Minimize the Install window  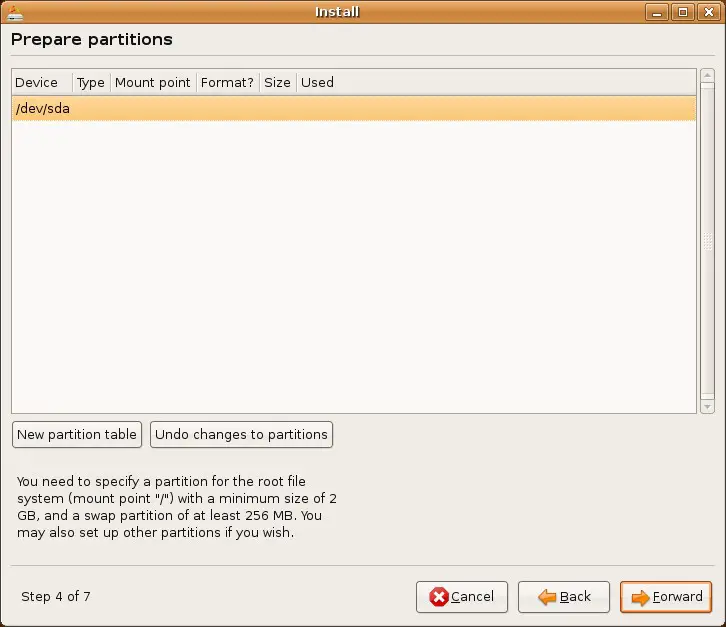(x=657, y=12)
